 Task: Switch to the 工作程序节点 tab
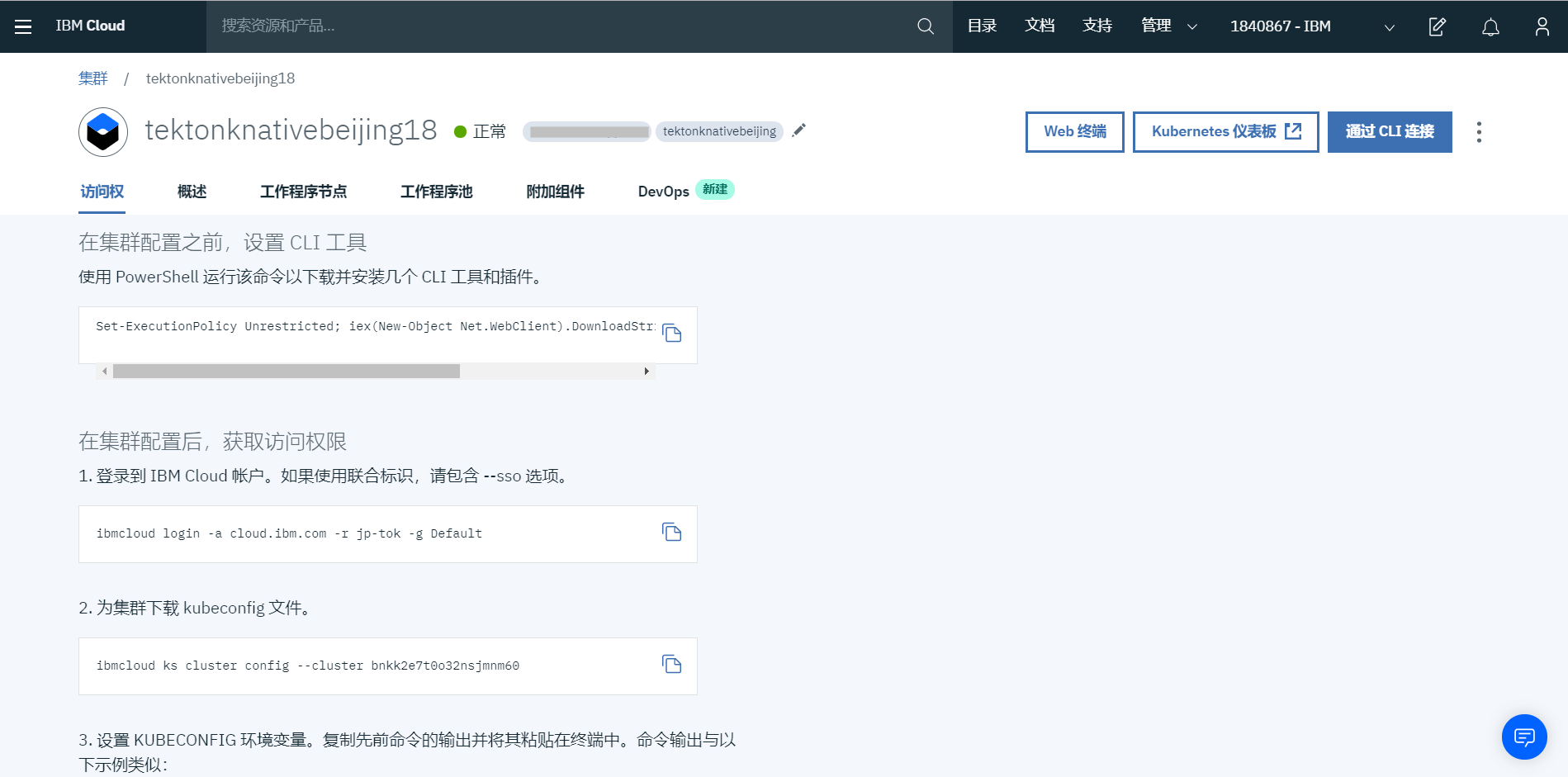pos(303,192)
